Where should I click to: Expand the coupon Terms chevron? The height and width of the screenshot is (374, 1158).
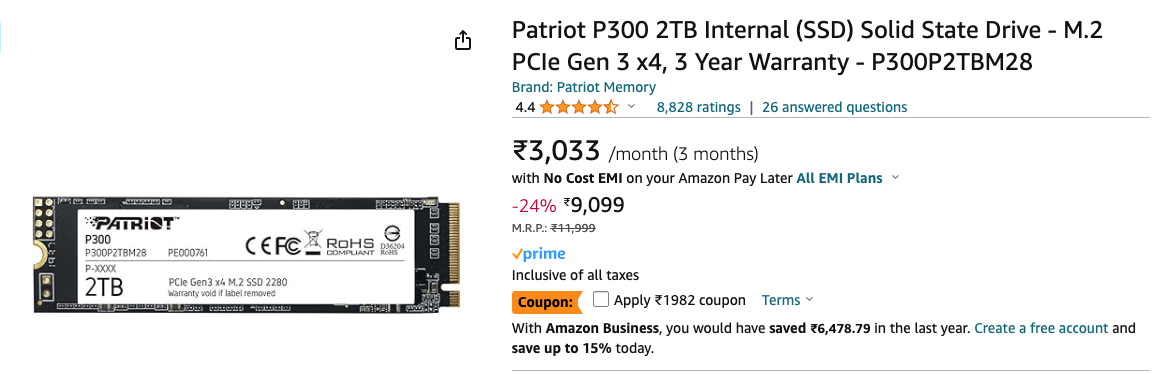pos(809,299)
